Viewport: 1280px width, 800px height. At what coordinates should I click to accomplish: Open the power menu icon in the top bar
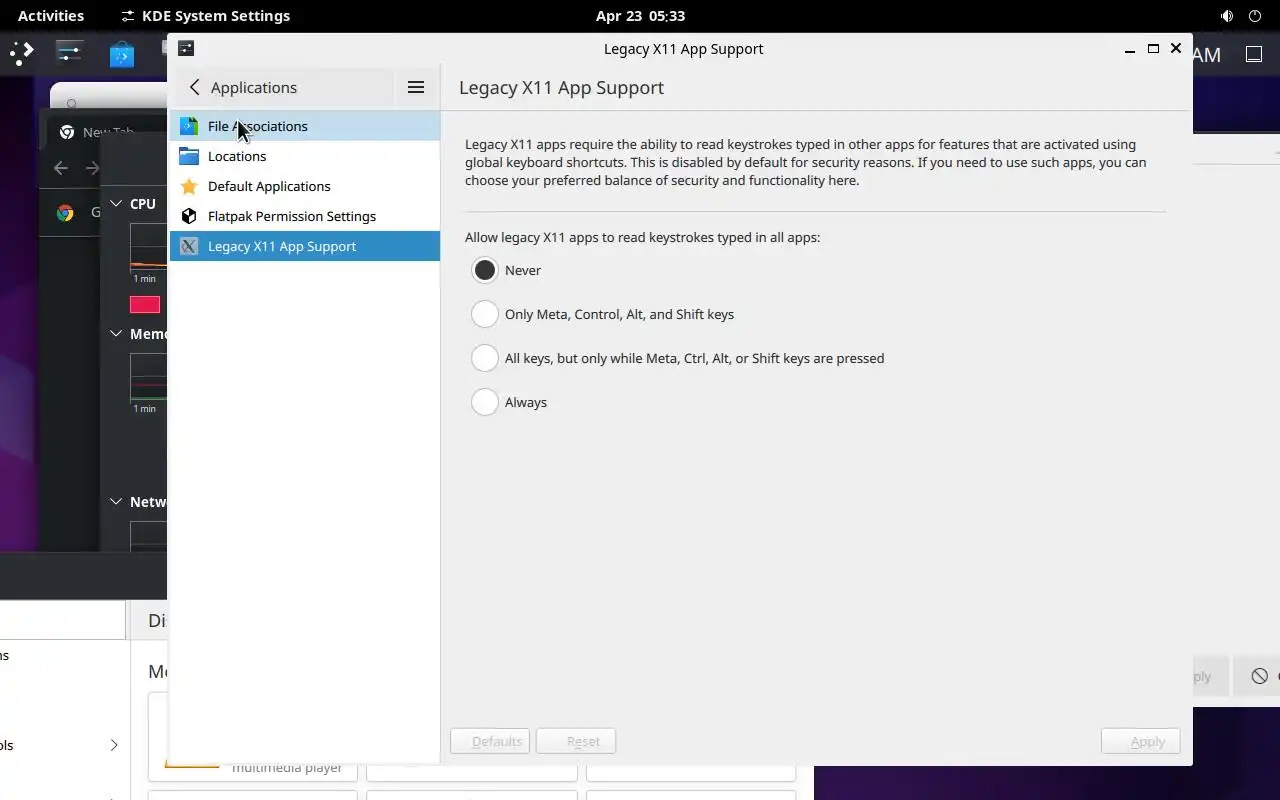pos(1255,16)
